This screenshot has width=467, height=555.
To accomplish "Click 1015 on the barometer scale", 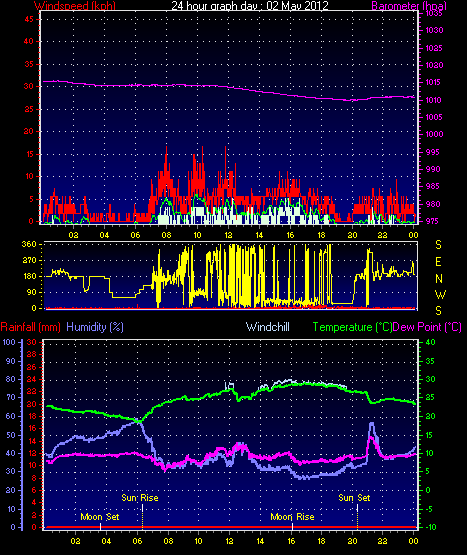I will (434, 82).
